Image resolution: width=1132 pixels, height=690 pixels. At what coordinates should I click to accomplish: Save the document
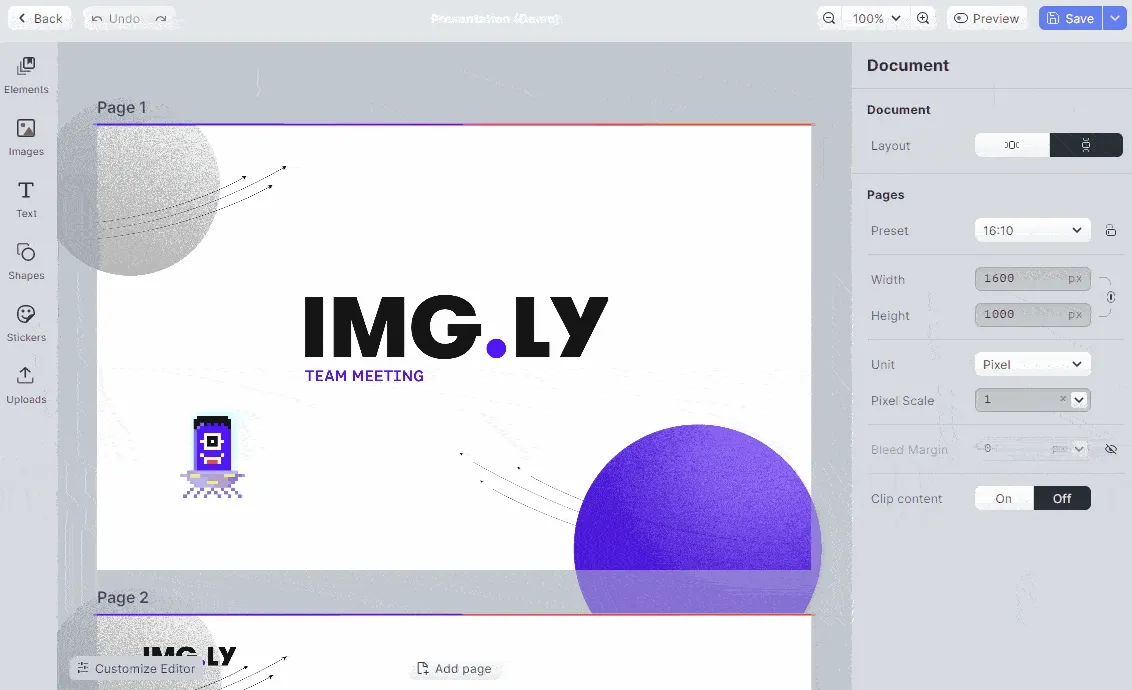tap(1071, 18)
